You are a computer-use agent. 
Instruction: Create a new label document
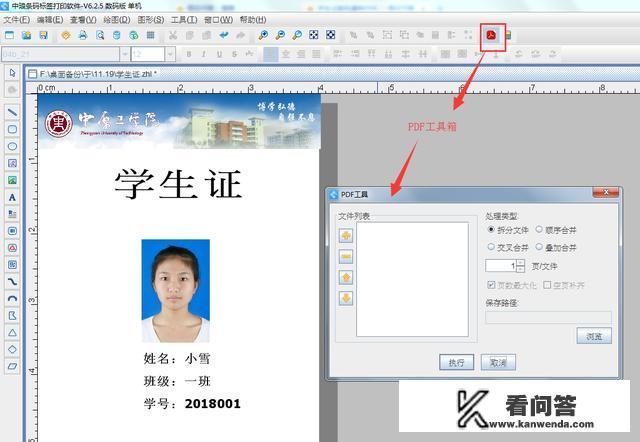tap(9, 35)
